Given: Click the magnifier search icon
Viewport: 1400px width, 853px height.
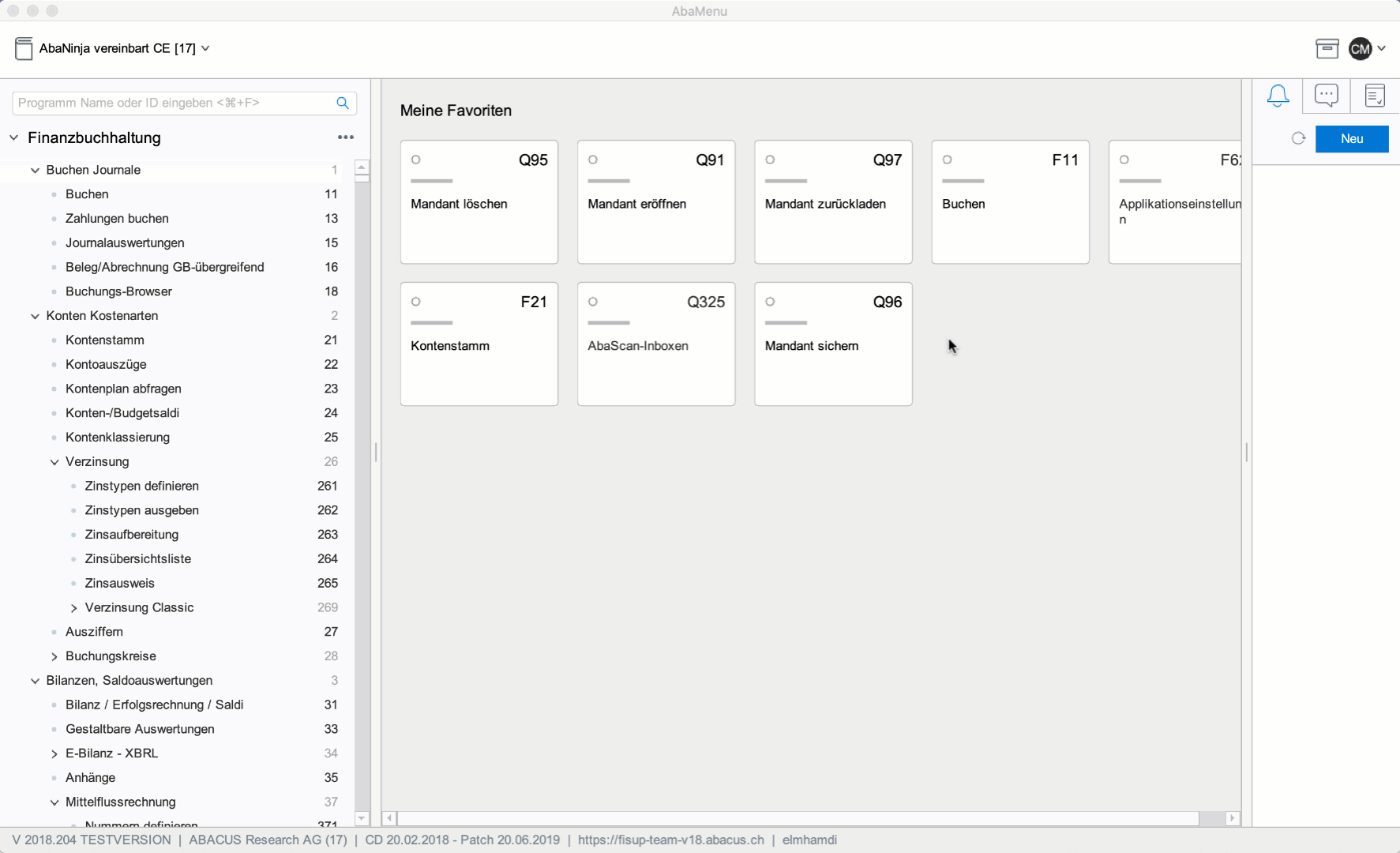Looking at the screenshot, I should tap(343, 103).
